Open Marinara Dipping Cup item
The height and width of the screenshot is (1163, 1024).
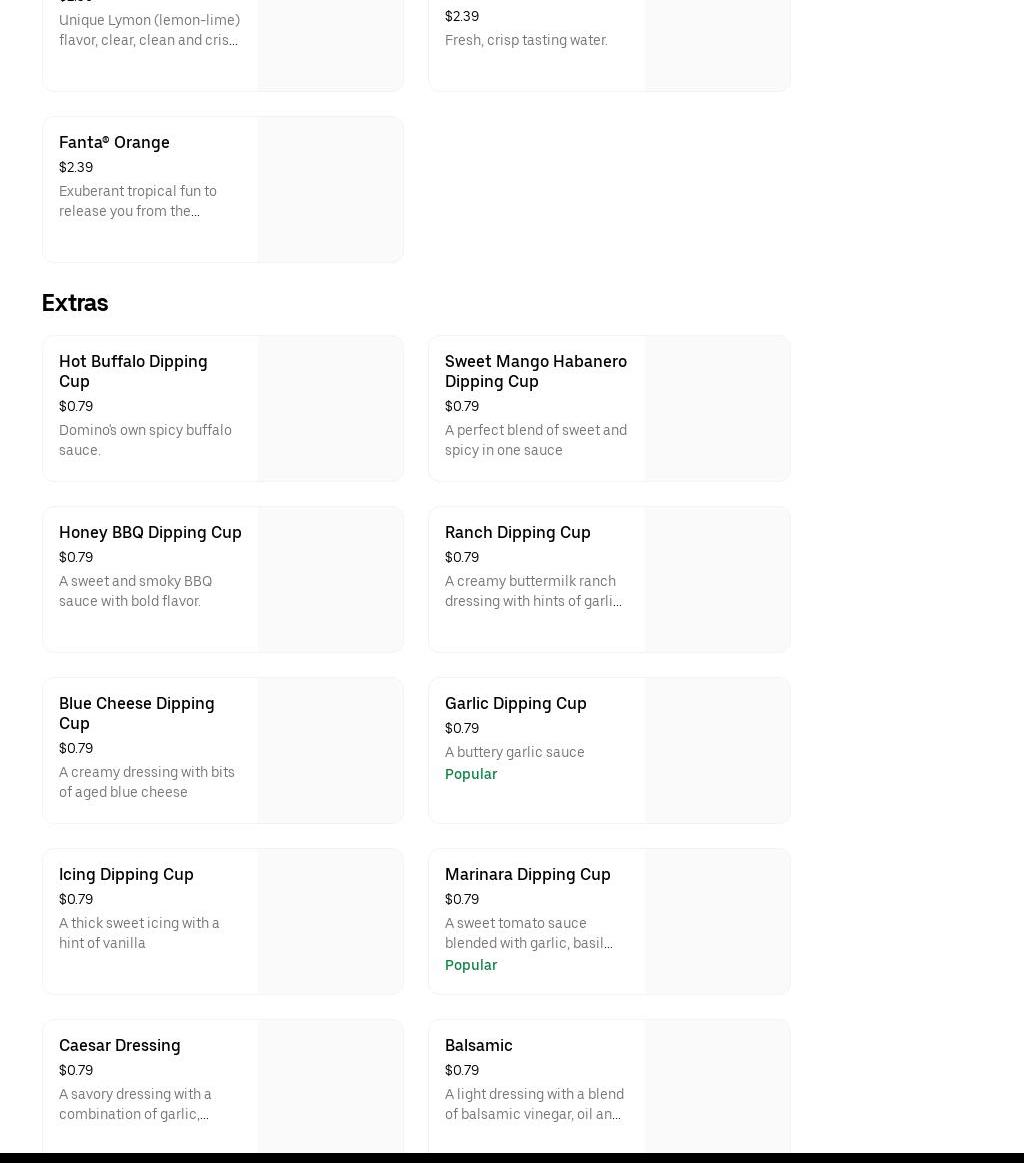click(x=610, y=921)
